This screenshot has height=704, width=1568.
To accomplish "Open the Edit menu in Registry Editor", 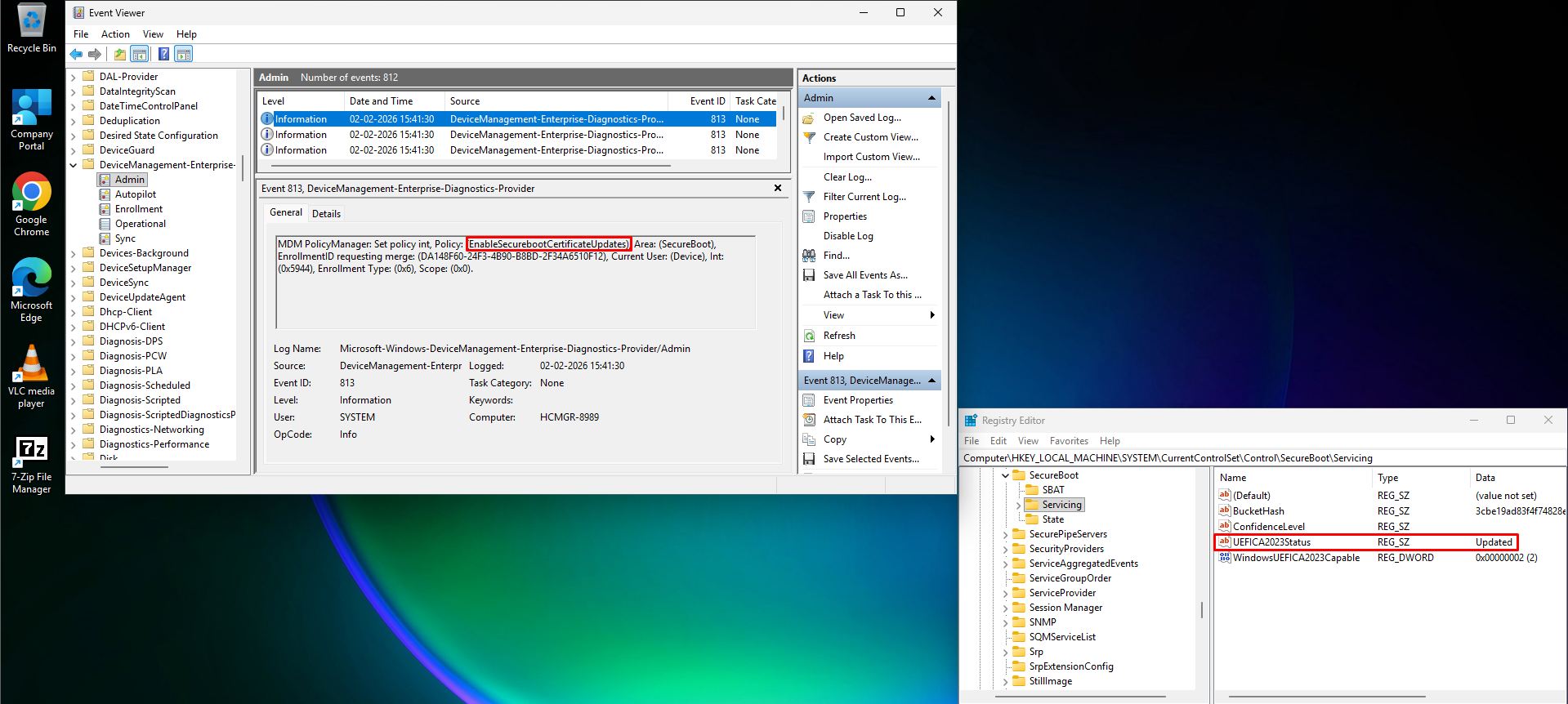I will [x=998, y=441].
